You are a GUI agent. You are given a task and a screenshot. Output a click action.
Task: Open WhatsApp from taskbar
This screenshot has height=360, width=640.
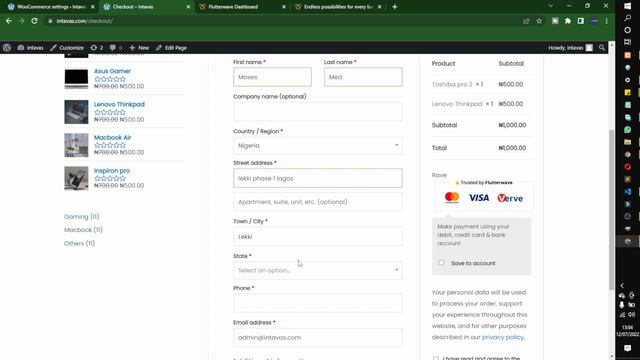click(628, 129)
